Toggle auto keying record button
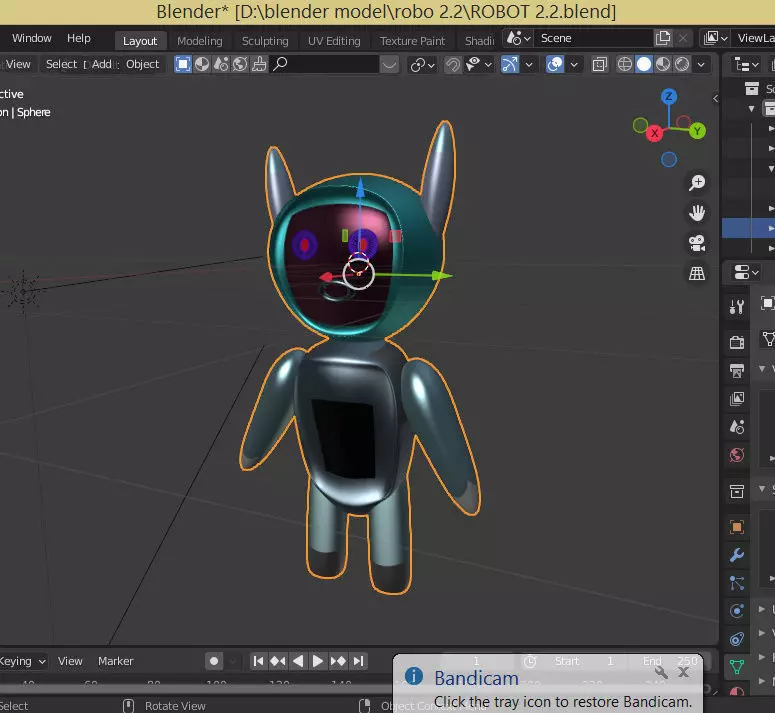The height and width of the screenshot is (713, 775). click(214, 661)
